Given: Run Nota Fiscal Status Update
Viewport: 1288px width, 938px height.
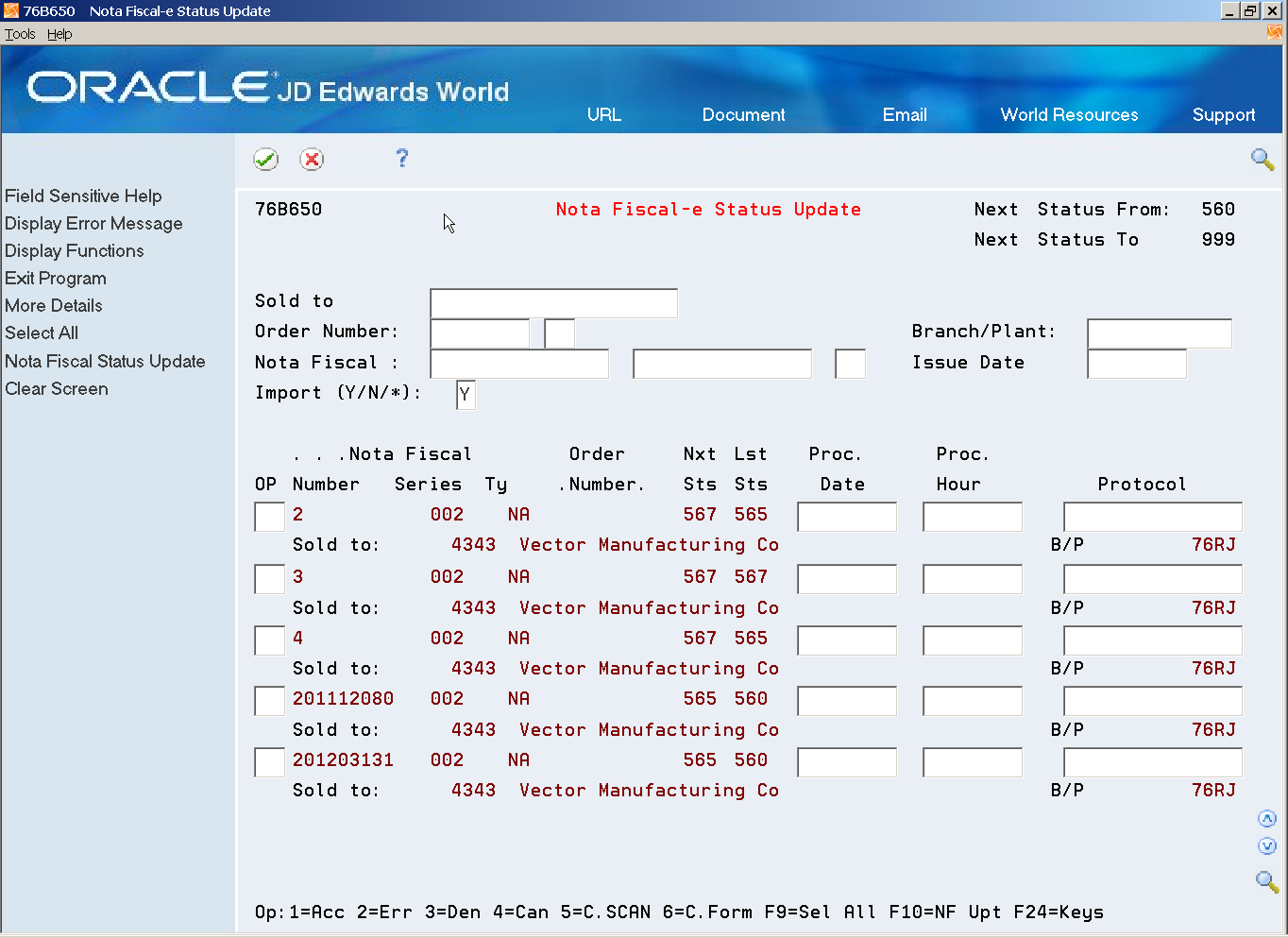Looking at the screenshot, I should (105, 361).
